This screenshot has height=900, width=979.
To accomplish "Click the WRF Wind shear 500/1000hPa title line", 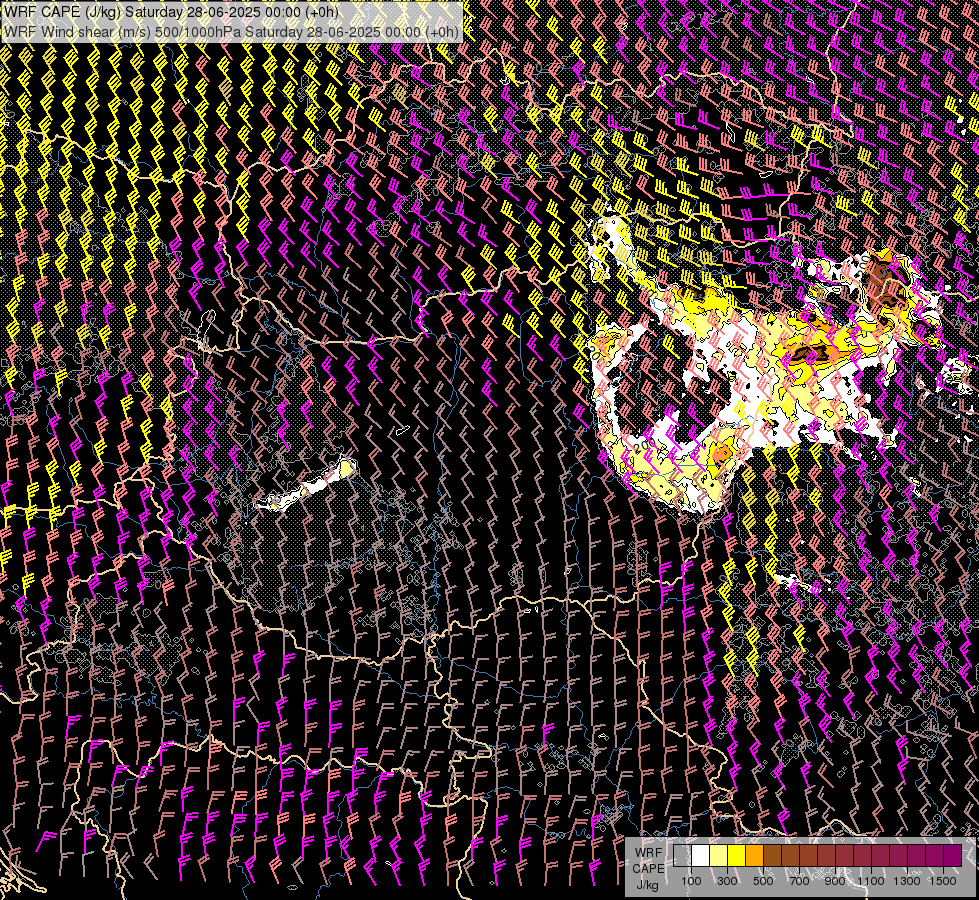I will pyautogui.click(x=232, y=32).
